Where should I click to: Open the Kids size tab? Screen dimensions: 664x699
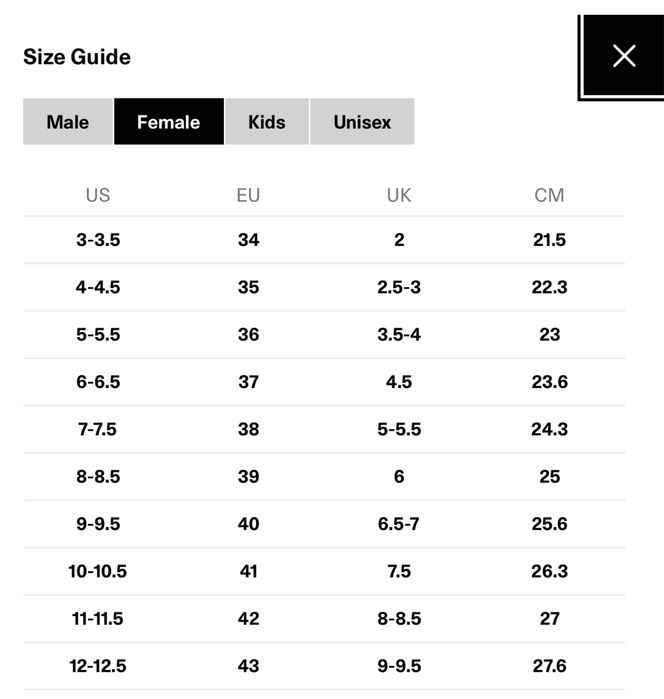(x=267, y=122)
